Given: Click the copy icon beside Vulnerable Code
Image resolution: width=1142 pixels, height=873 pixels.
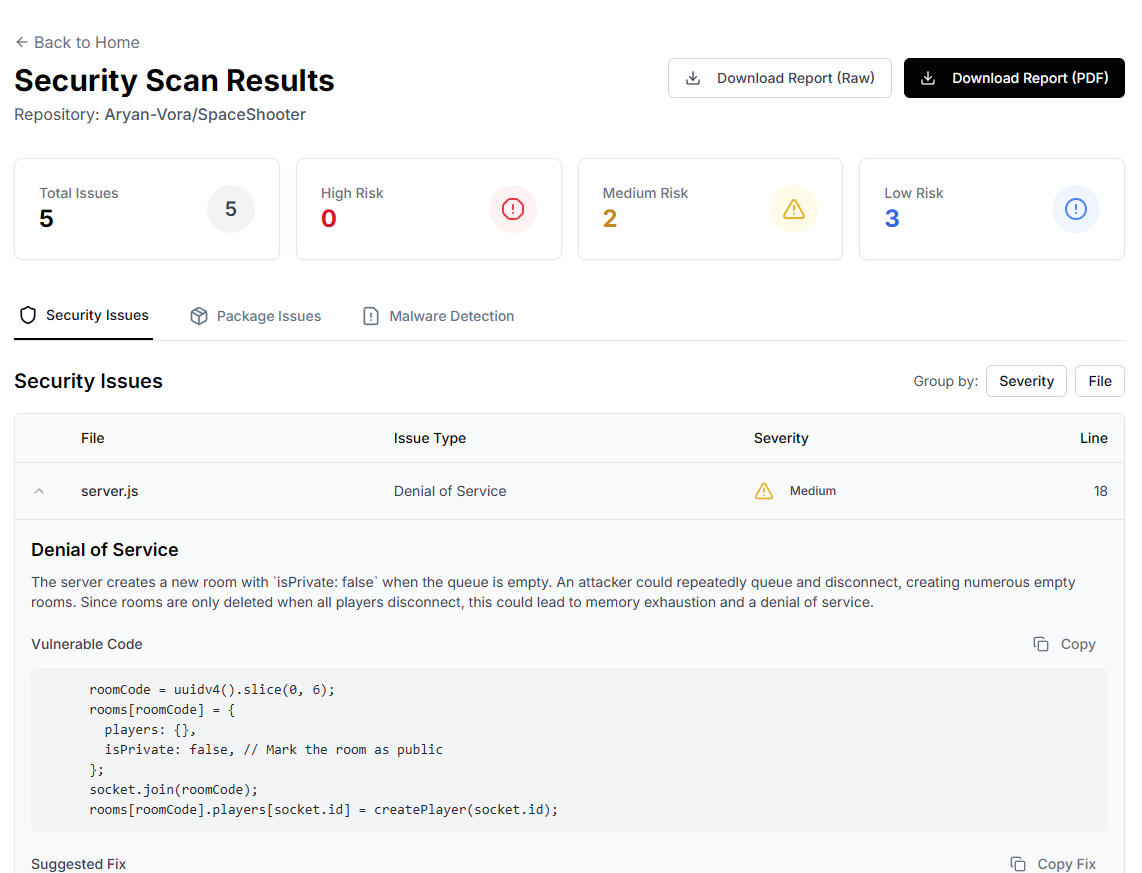Looking at the screenshot, I should (1041, 644).
